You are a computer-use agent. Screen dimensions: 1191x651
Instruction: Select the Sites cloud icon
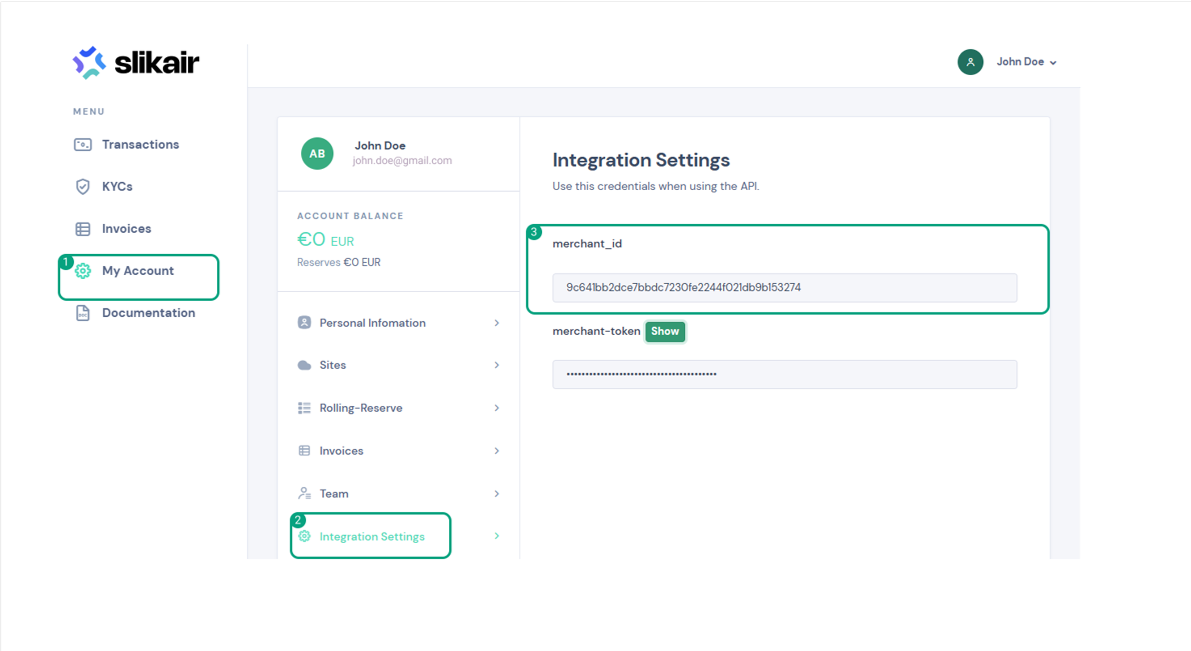(306, 365)
